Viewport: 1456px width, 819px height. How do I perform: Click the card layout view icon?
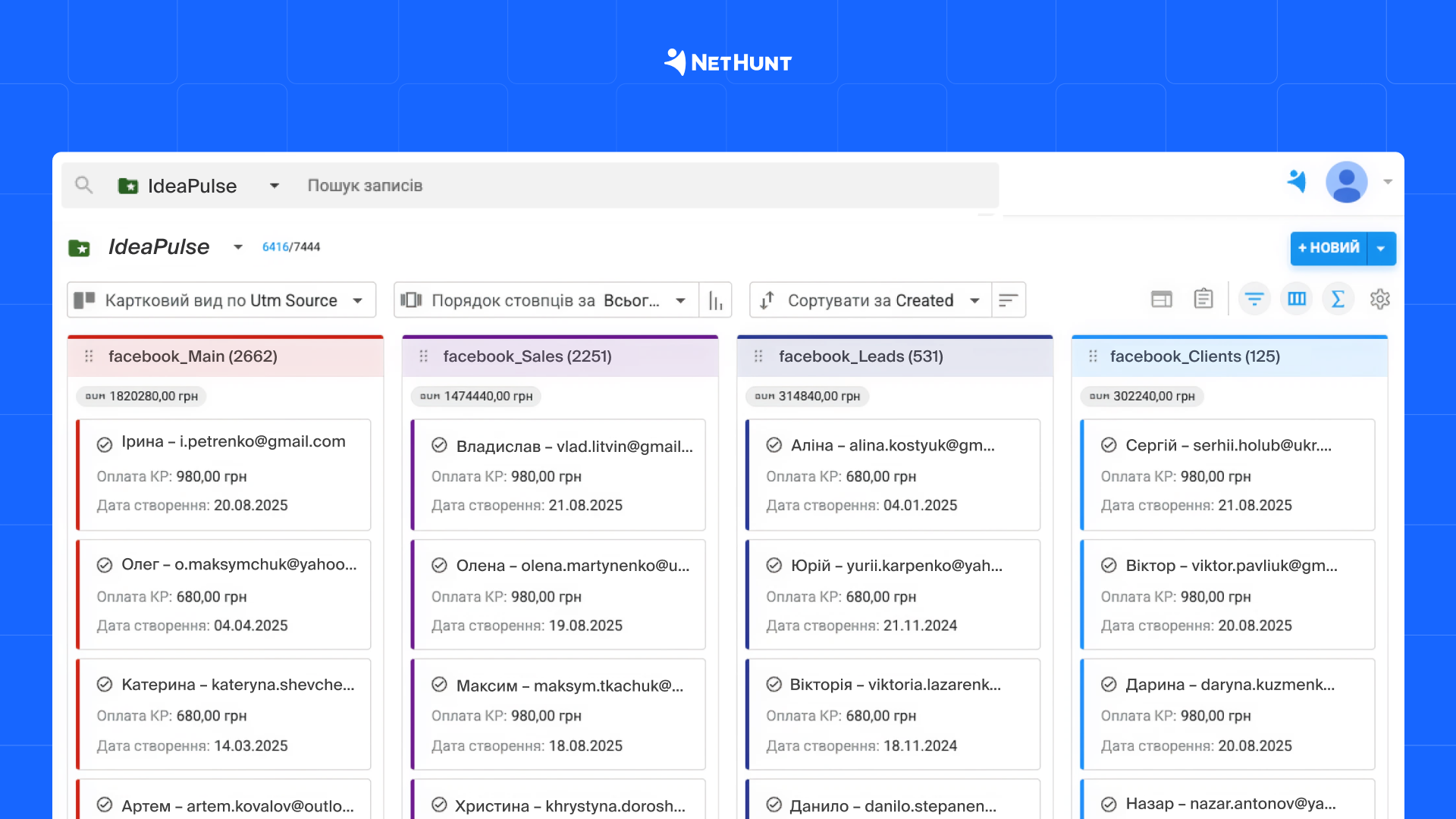tap(1161, 300)
